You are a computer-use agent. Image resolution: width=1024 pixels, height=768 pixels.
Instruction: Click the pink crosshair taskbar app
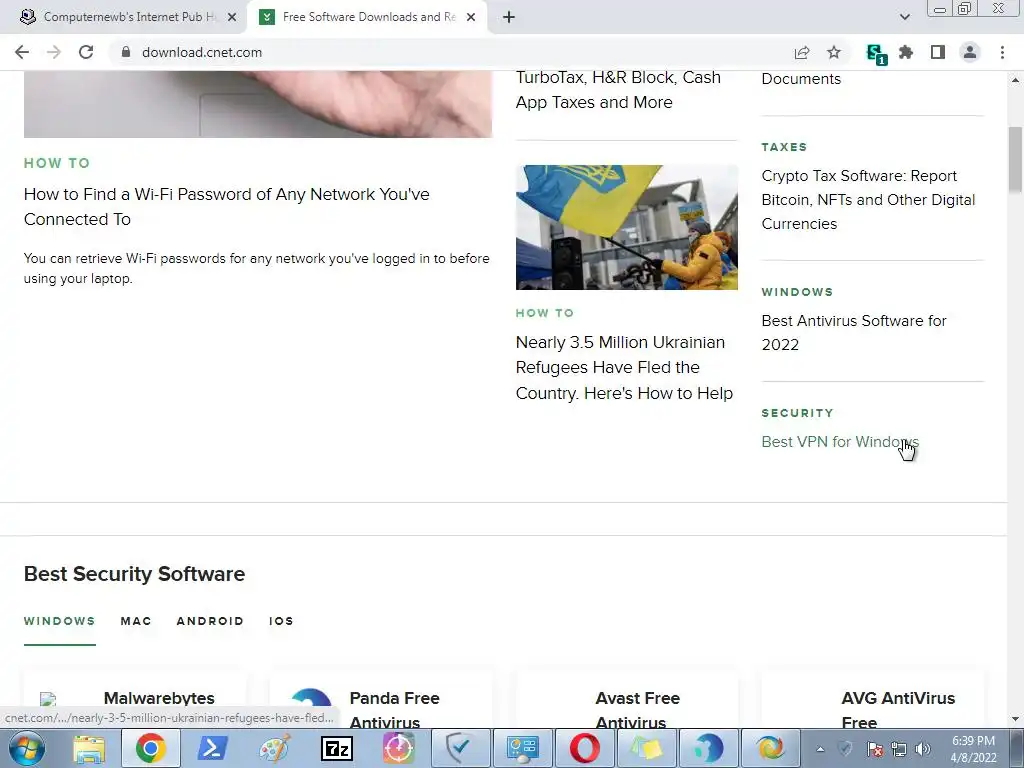pyautogui.click(x=398, y=748)
